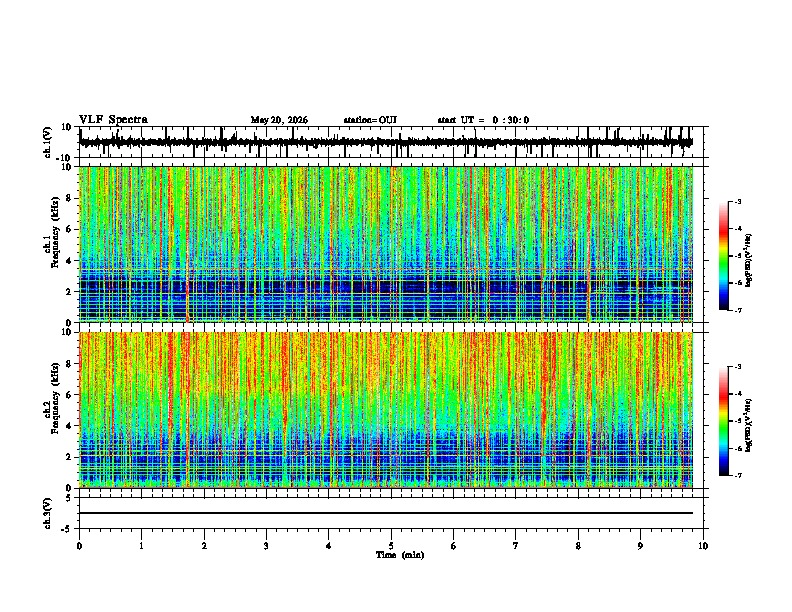The image size is (792, 612).
Task: Click the ch.1 Frequency (kHz) axis label
Action: coord(51,237)
